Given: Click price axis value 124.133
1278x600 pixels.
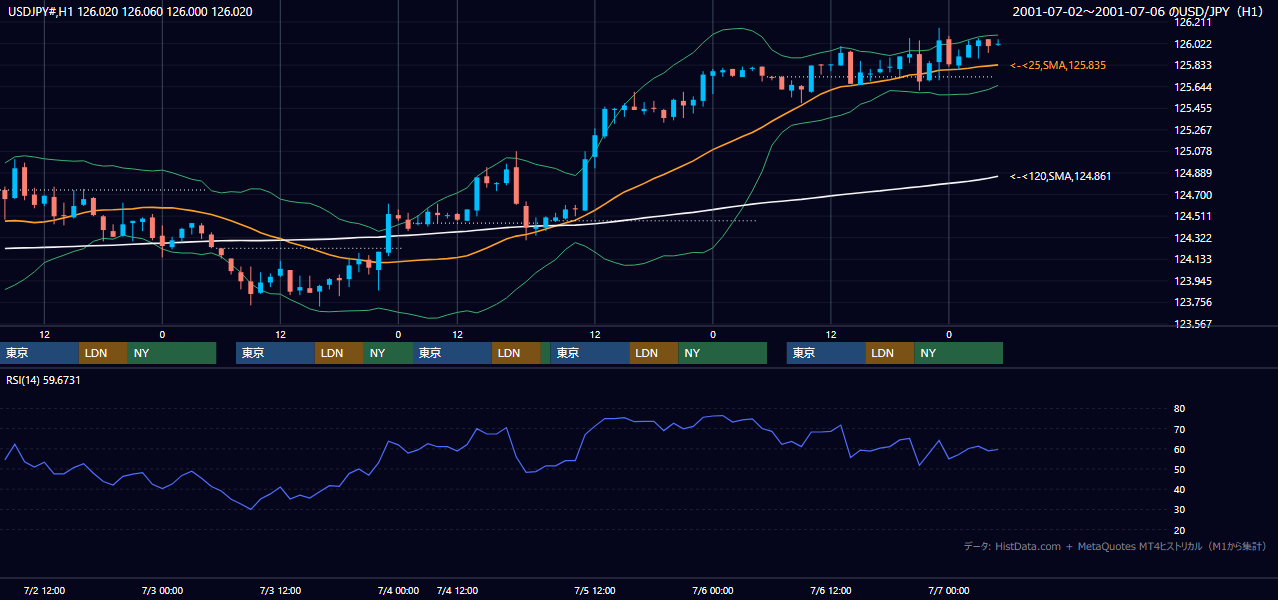Looking at the screenshot, I should point(1193,259).
